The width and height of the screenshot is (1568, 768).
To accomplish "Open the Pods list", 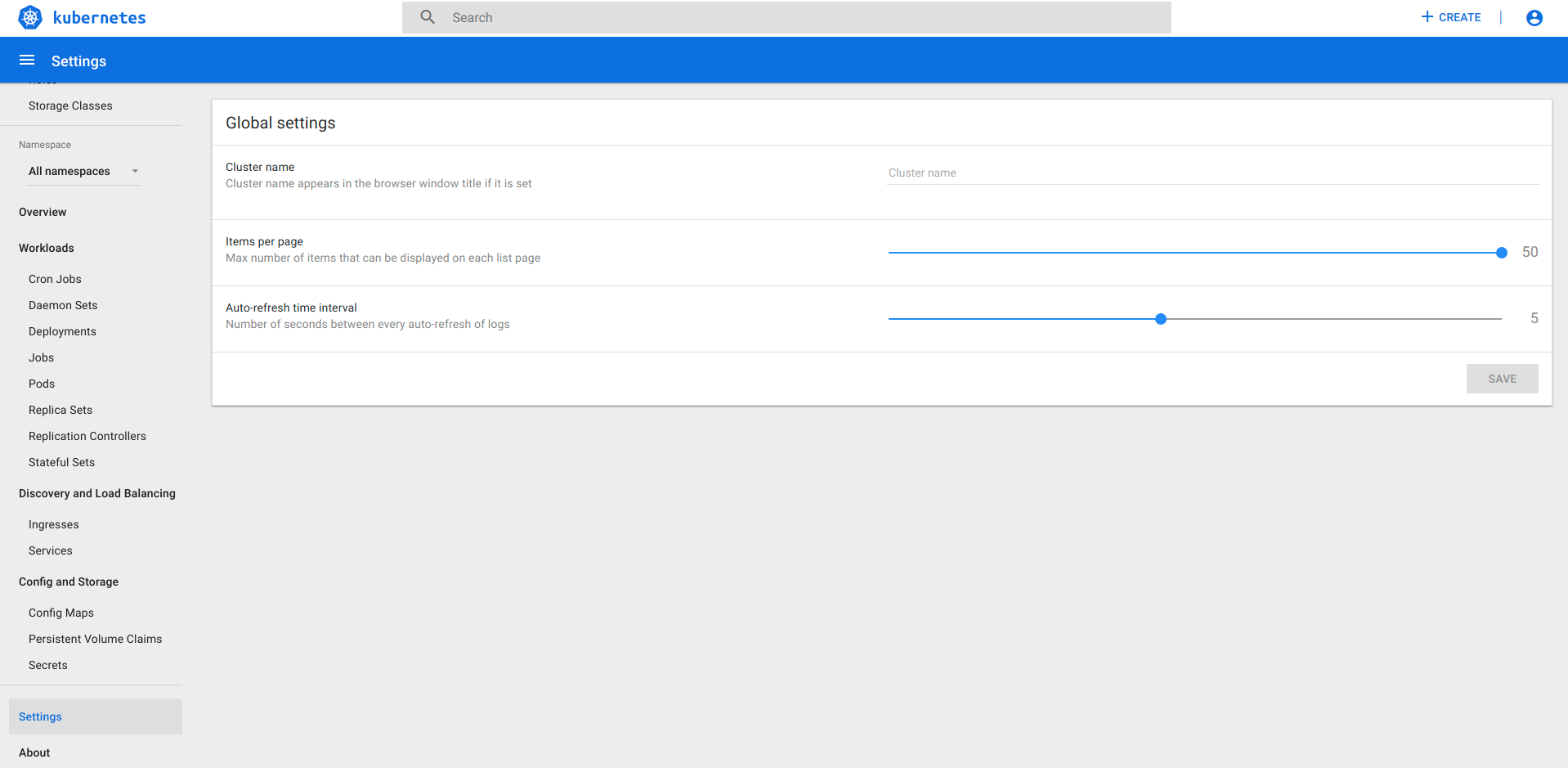I will [x=42, y=384].
